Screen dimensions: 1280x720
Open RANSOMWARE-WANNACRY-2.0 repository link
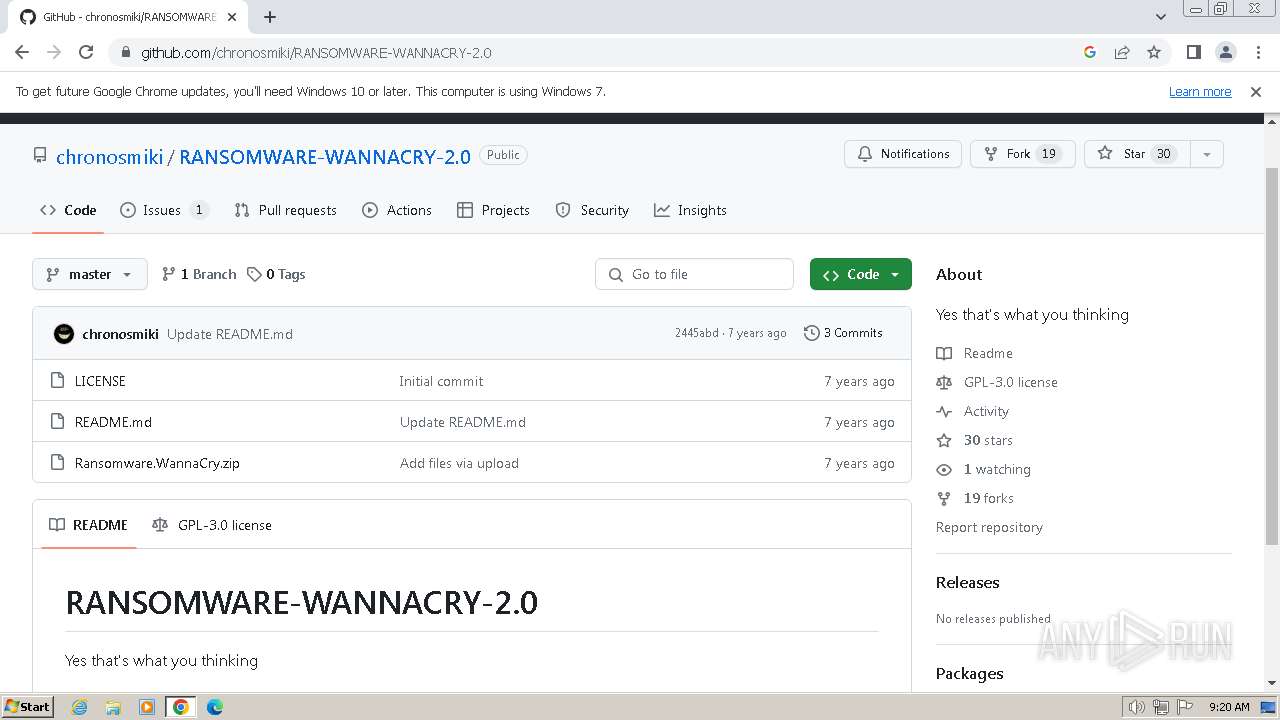click(325, 157)
